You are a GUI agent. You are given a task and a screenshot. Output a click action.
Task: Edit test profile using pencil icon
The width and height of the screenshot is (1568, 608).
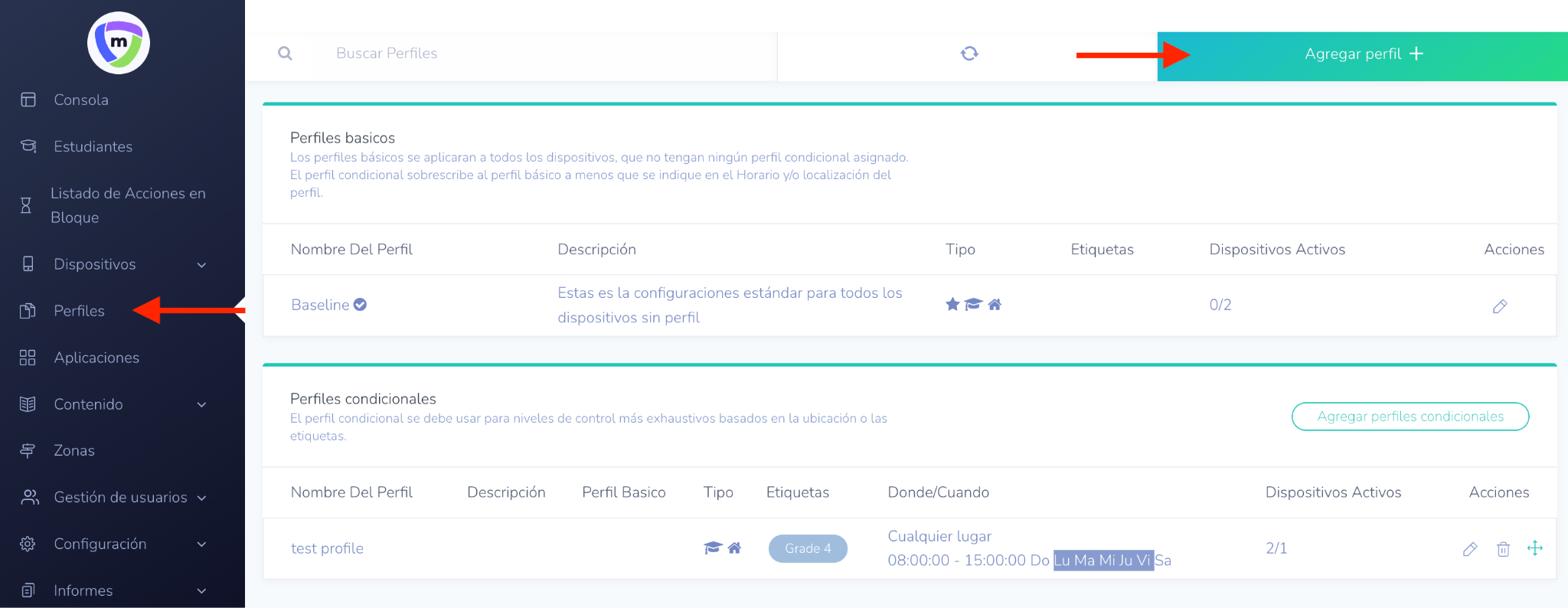[x=1469, y=549]
